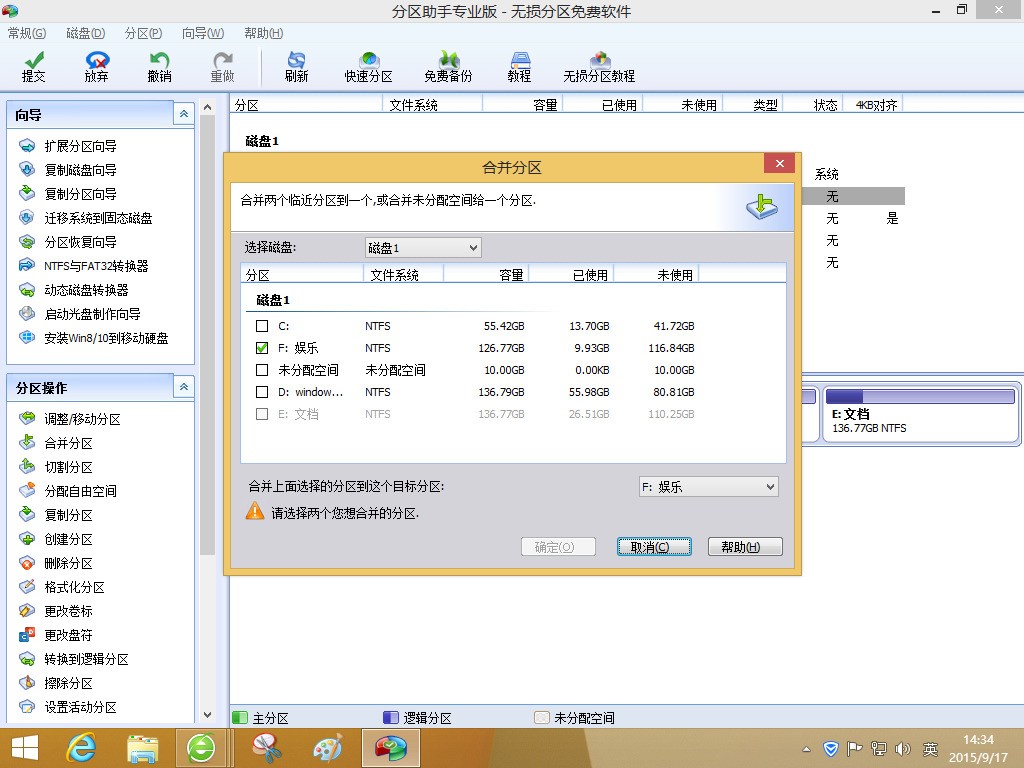Open the 教程 tutorial icon
The width and height of the screenshot is (1024, 768).
(519, 67)
